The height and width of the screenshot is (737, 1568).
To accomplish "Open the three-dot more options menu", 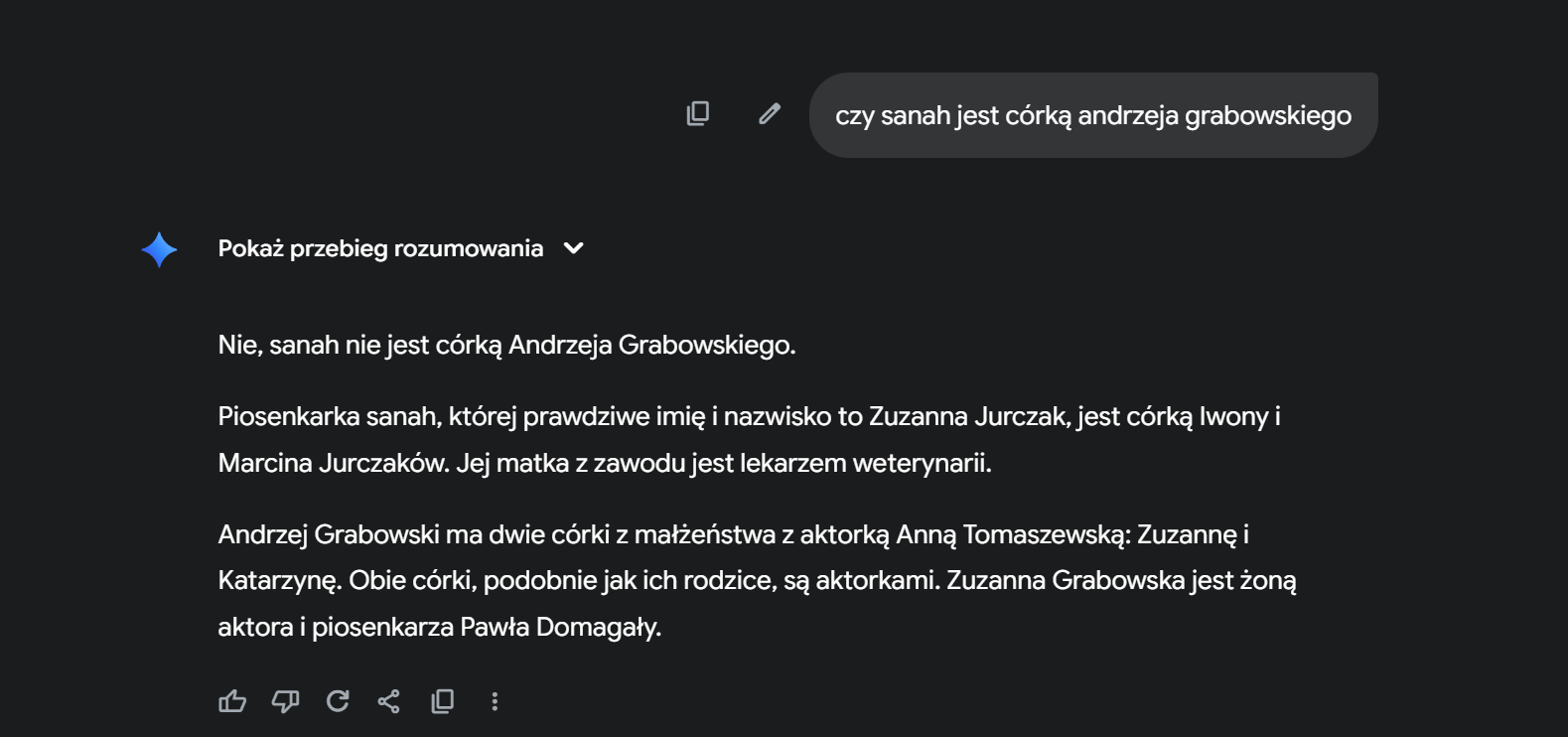I will (x=495, y=701).
